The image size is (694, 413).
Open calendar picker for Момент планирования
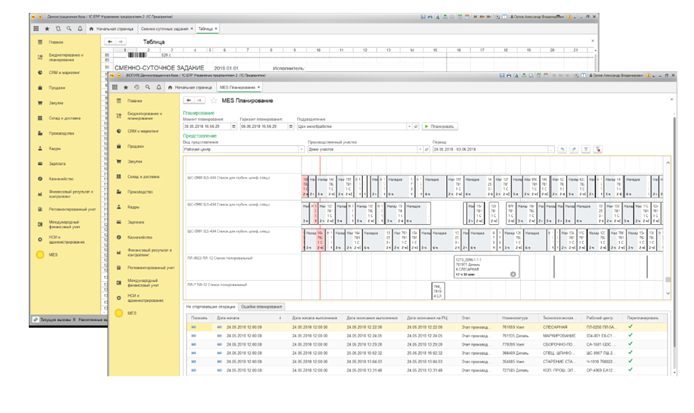click(234, 127)
